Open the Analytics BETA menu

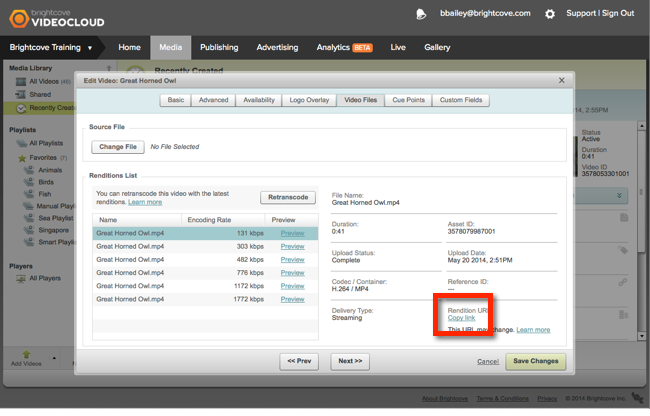[344, 48]
